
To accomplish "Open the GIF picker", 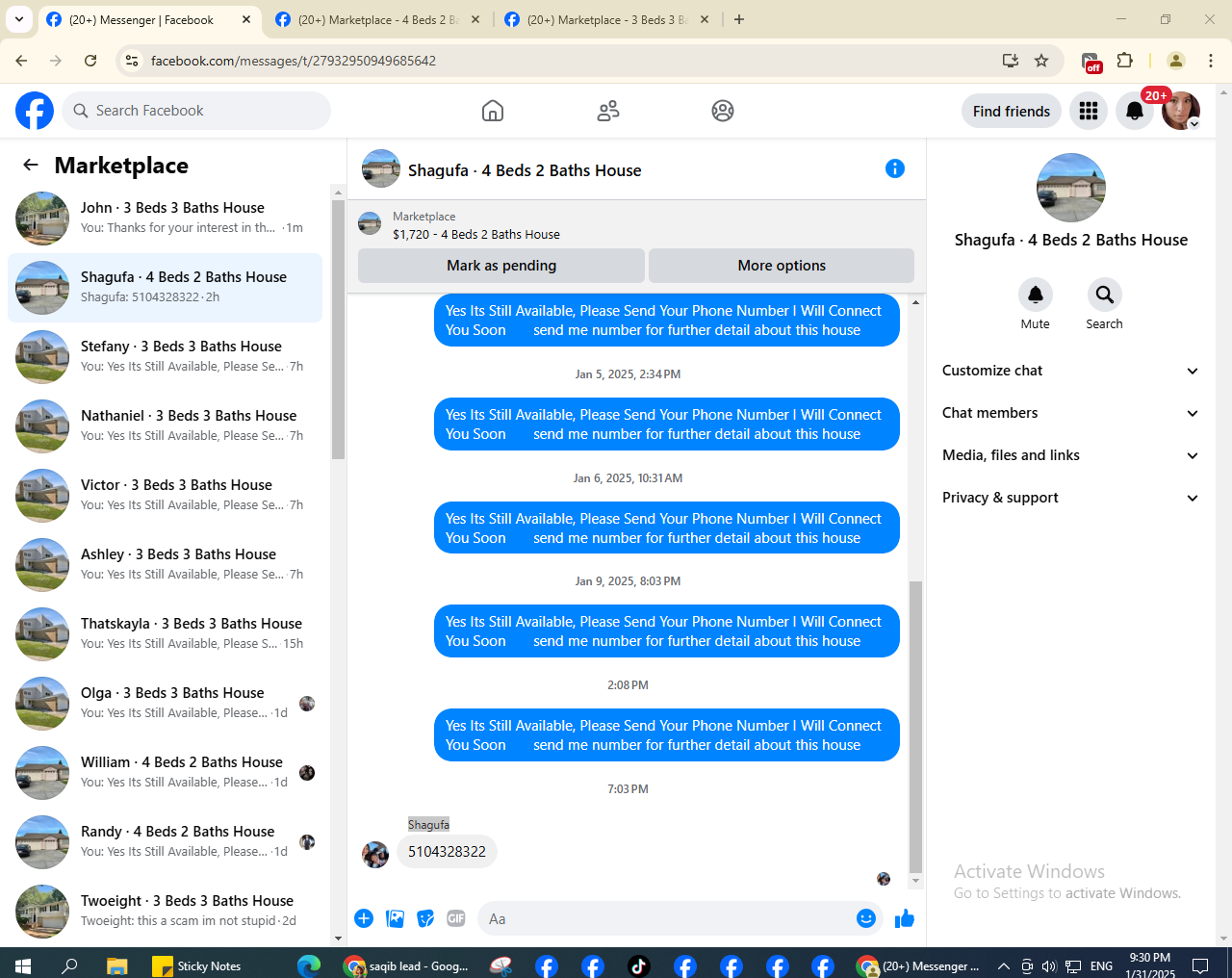I will (x=456, y=918).
